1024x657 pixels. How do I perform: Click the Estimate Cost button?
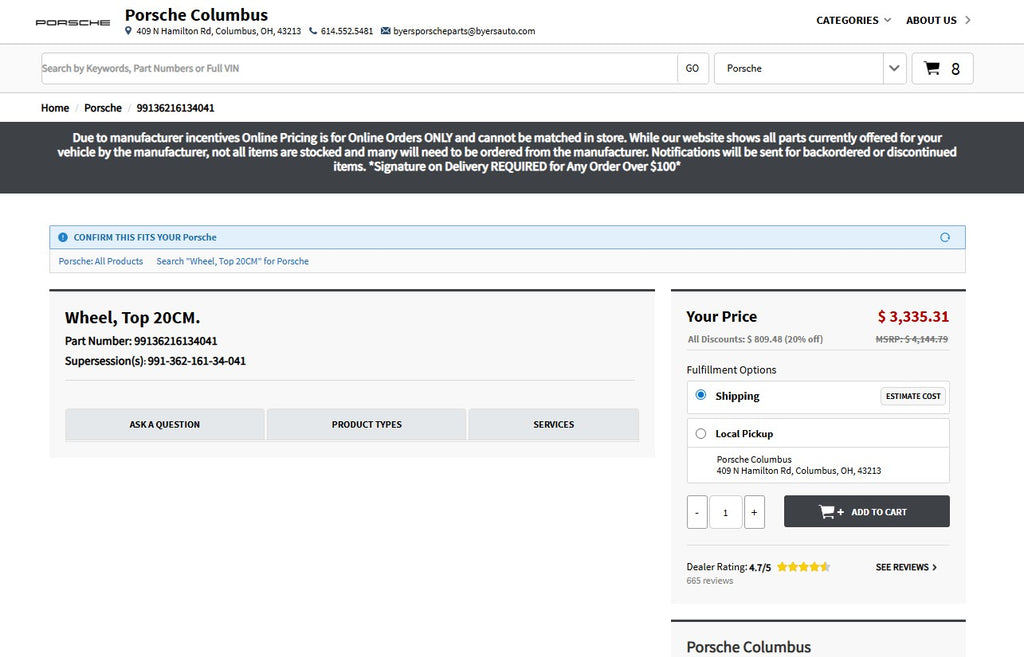coord(912,396)
